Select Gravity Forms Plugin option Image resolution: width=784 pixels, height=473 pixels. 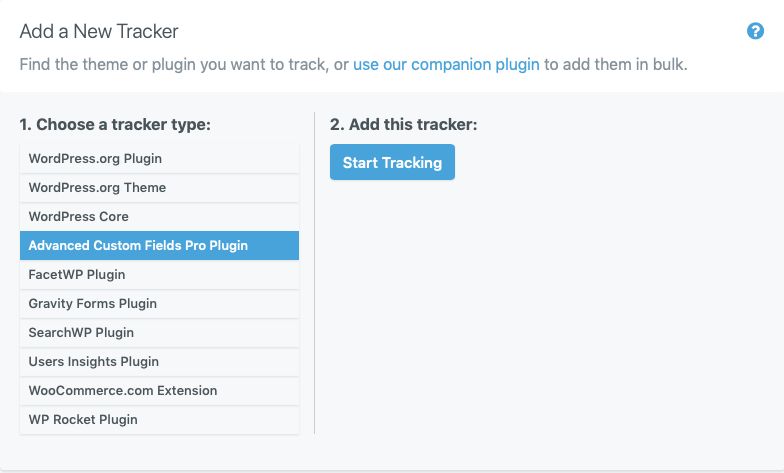[x=160, y=304]
